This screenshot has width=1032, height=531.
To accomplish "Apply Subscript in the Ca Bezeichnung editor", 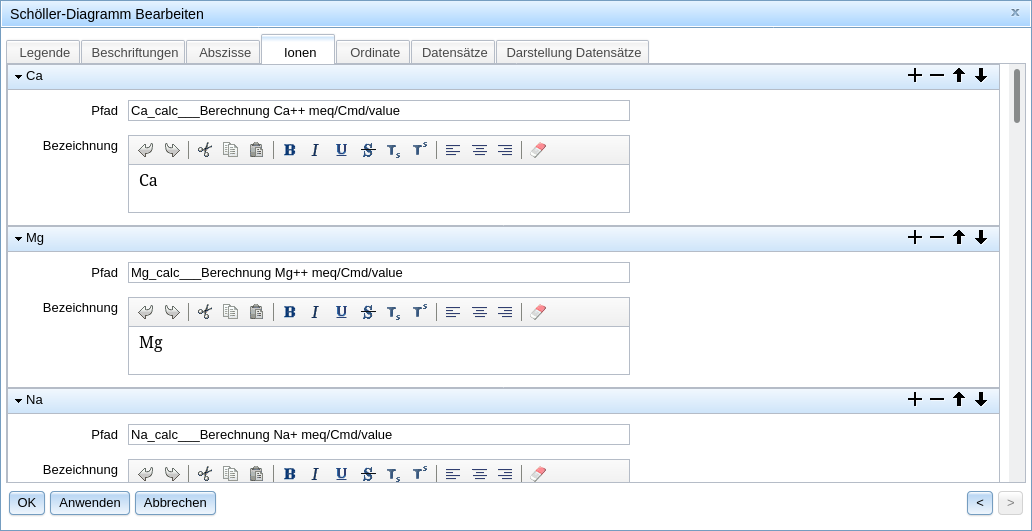I will coord(394,150).
